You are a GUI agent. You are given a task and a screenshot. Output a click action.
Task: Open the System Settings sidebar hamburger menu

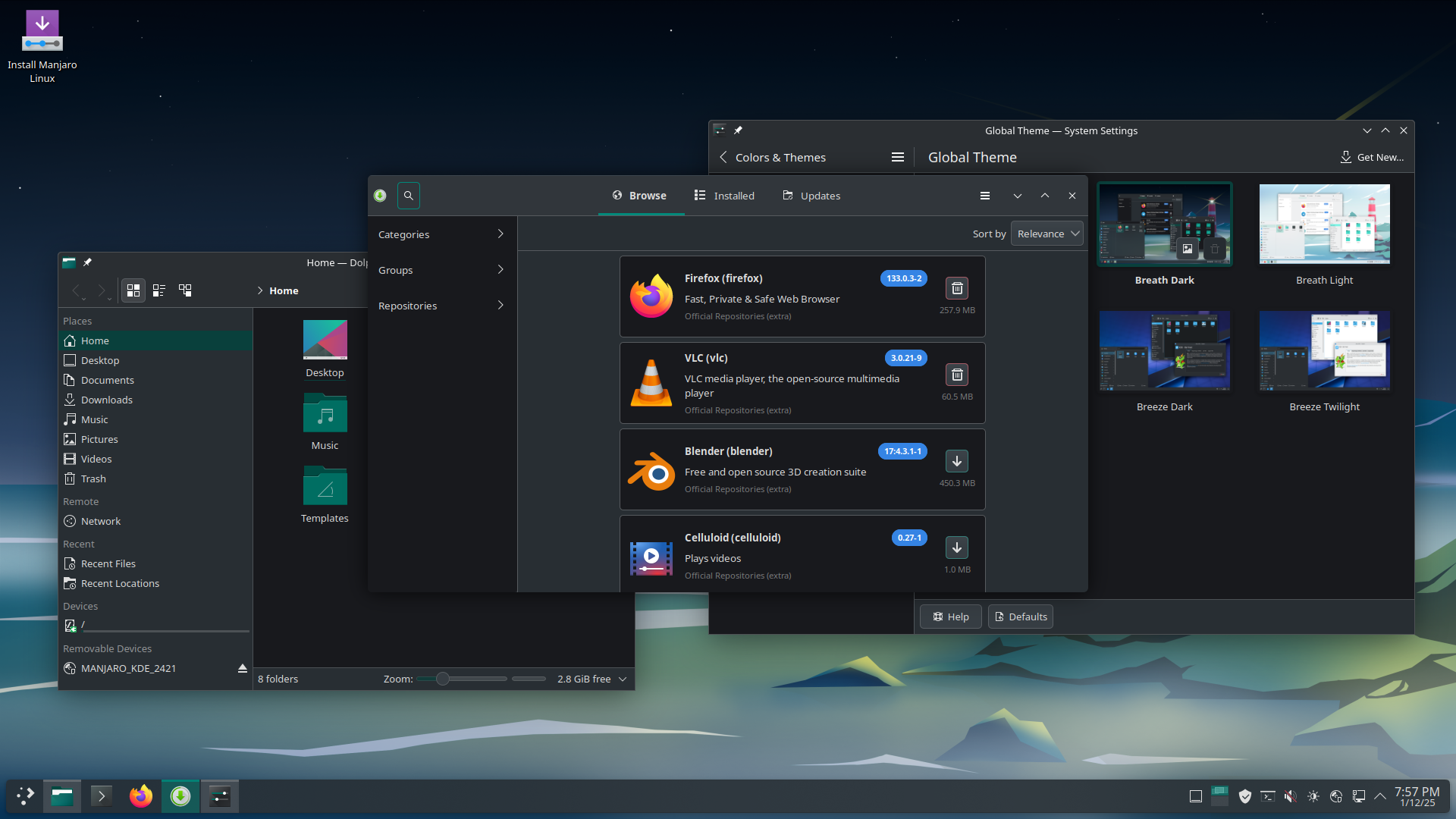[x=898, y=157]
